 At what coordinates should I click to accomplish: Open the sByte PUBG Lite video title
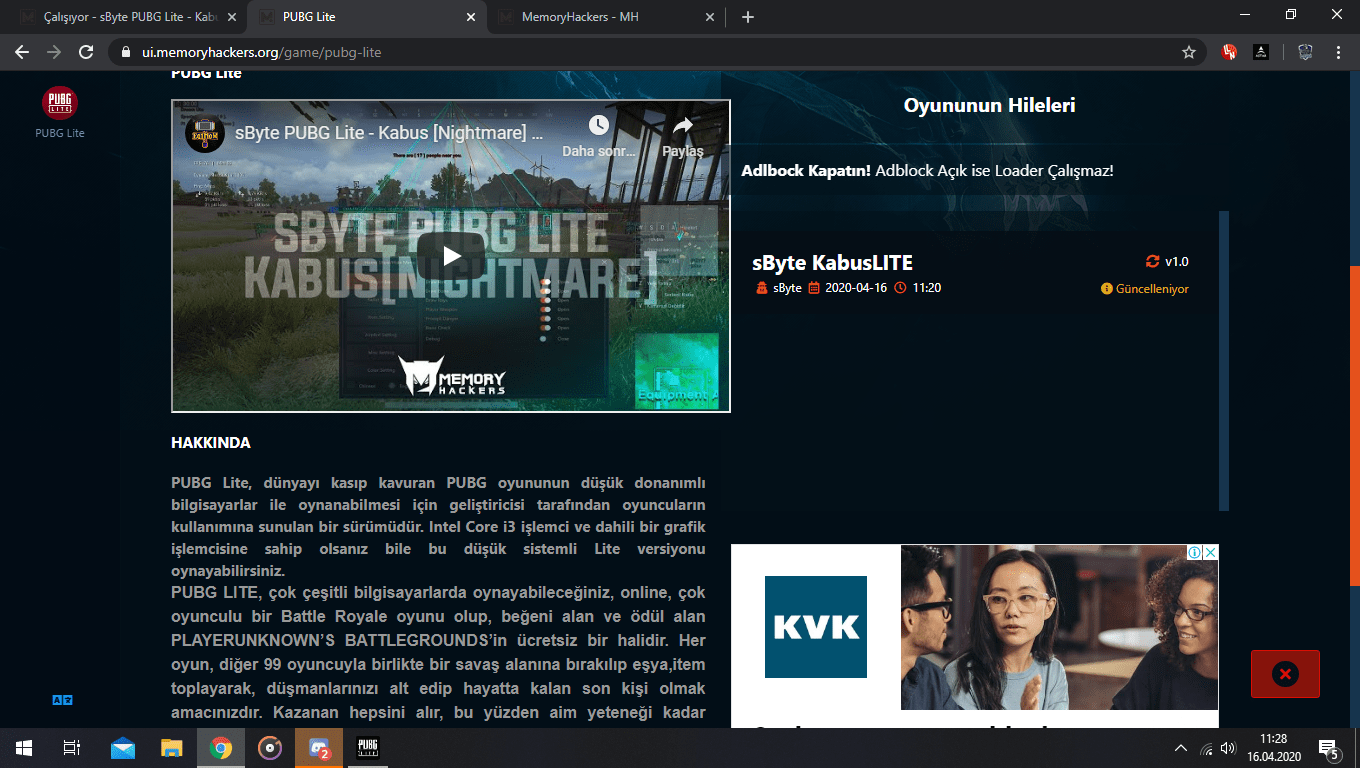pyautogui.click(x=390, y=133)
